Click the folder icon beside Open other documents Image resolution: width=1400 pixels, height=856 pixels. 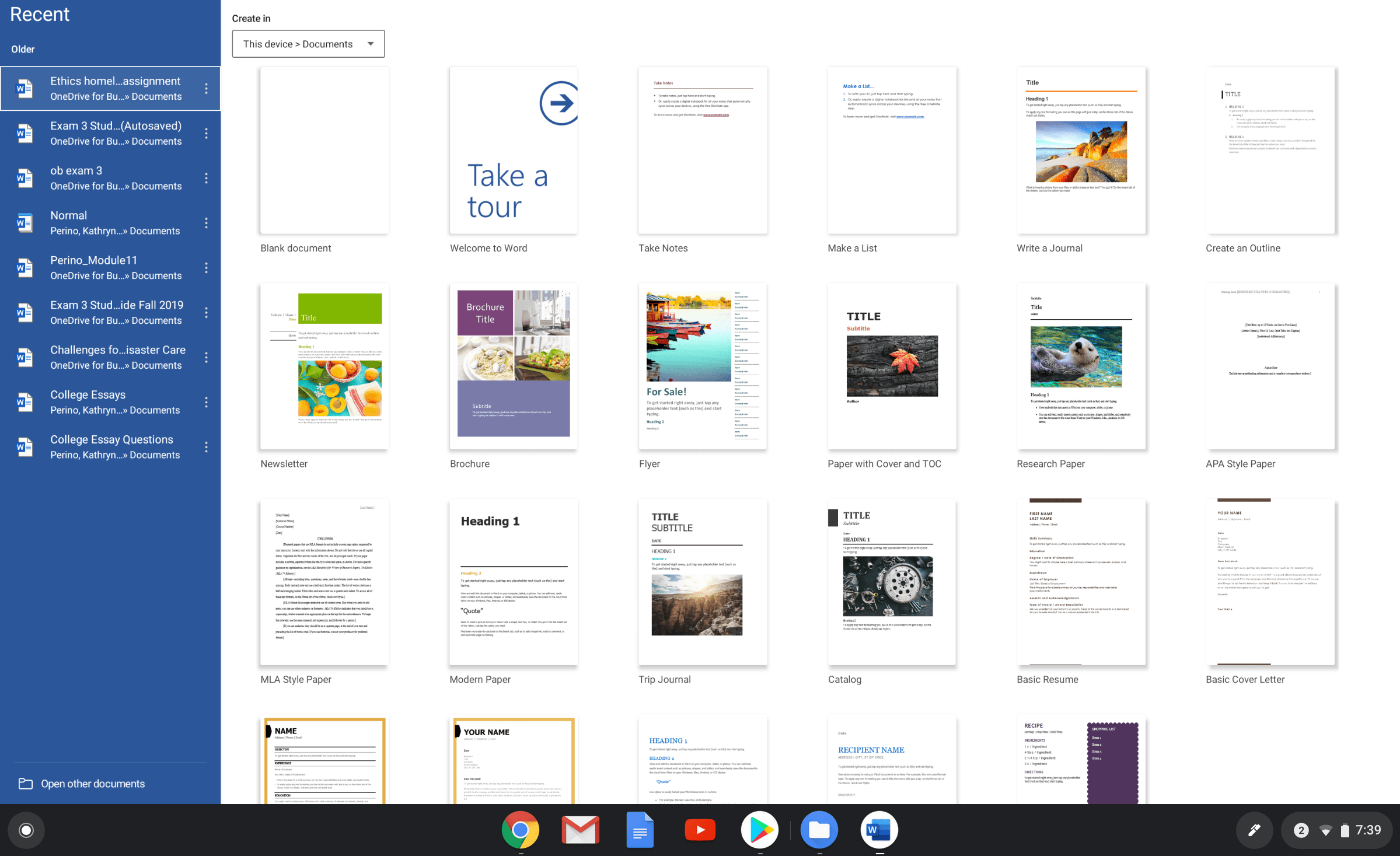point(25,784)
